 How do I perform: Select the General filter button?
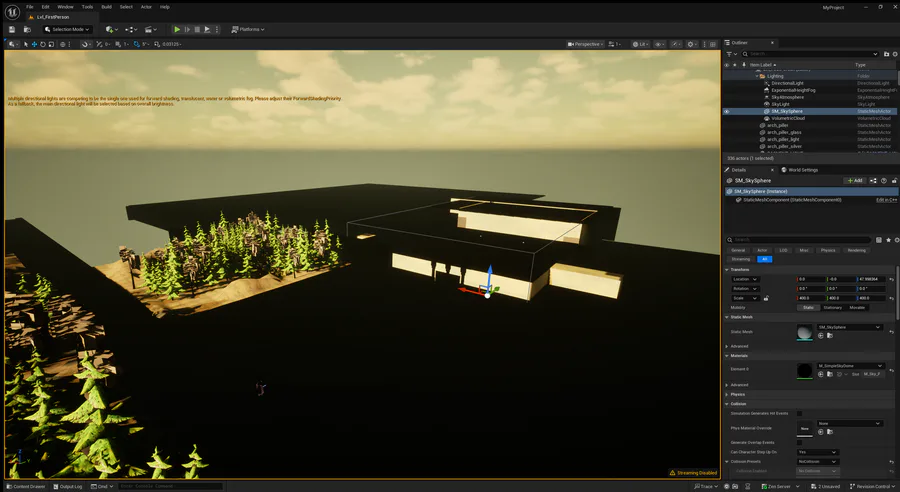tap(738, 250)
